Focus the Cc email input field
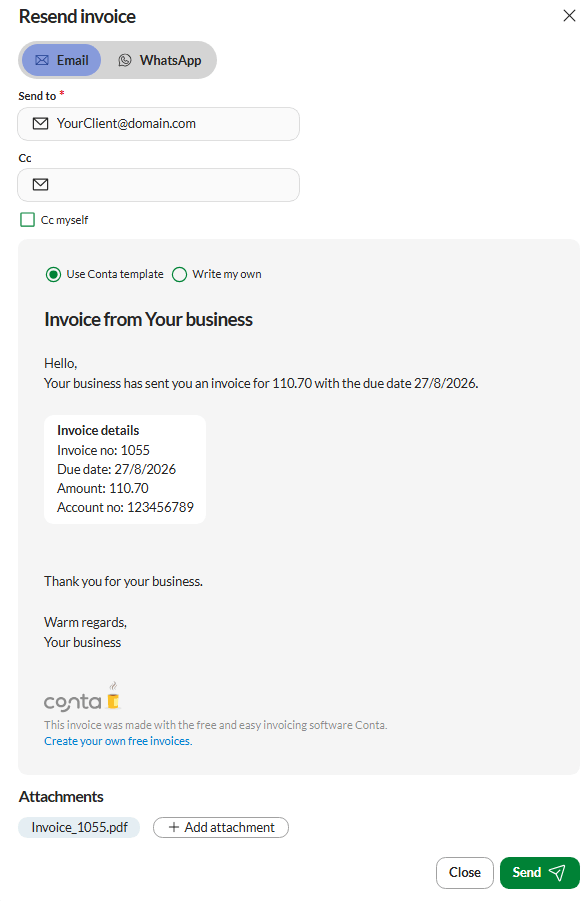This screenshot has width=588, height=901. click(x=159, y=184)
